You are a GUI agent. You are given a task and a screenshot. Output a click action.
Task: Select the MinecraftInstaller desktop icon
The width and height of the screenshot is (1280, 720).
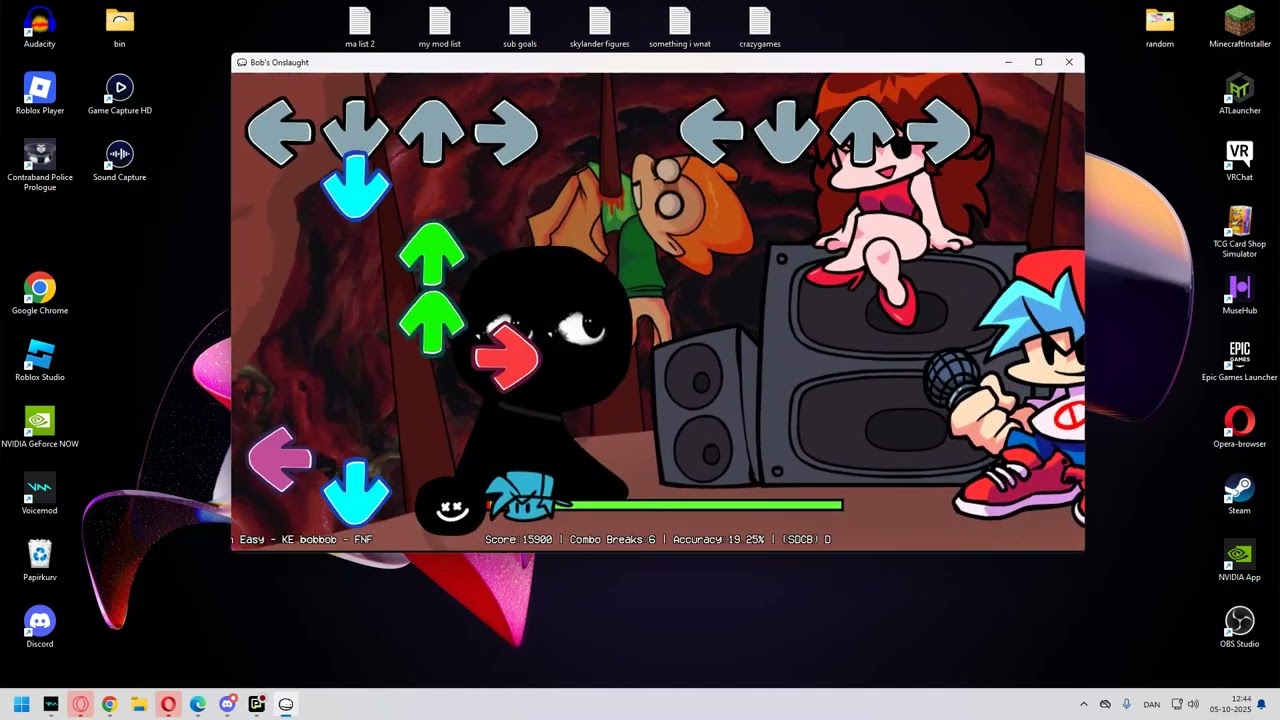click(x=1239, y=27)
